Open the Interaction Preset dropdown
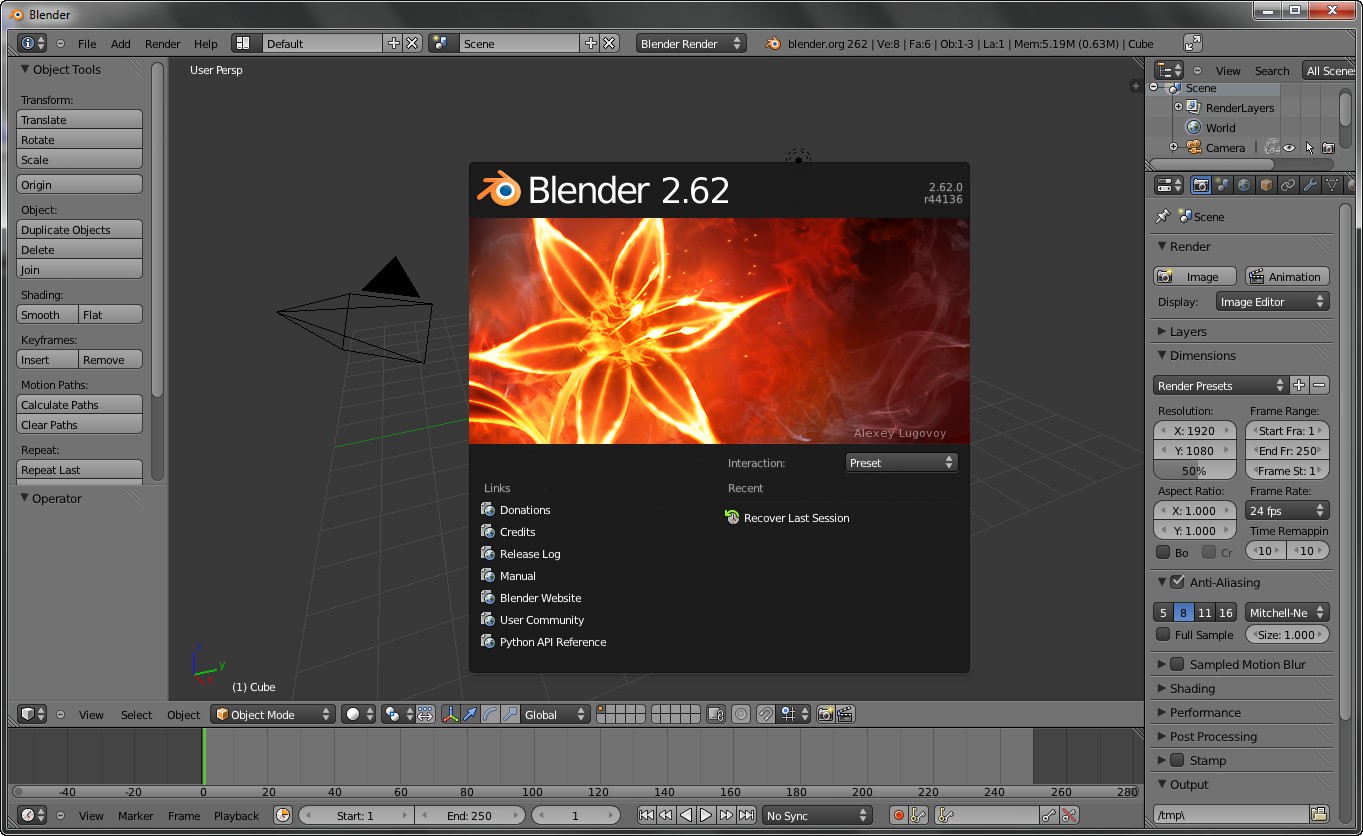Image resolution: width=1363 pixels, height=836 pixels. 901,463
